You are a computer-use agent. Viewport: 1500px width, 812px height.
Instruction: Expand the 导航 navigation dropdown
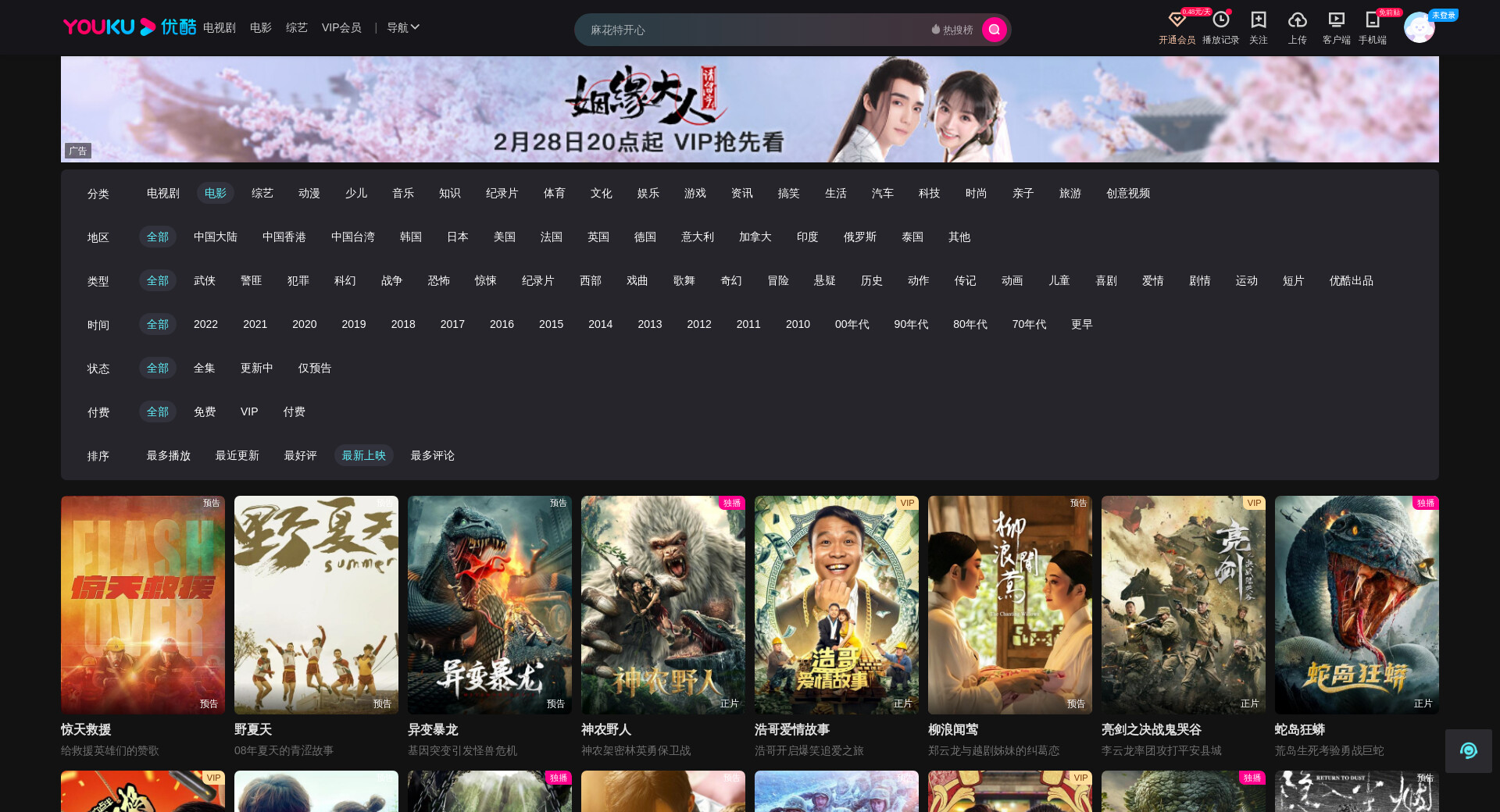pos(403,27)
